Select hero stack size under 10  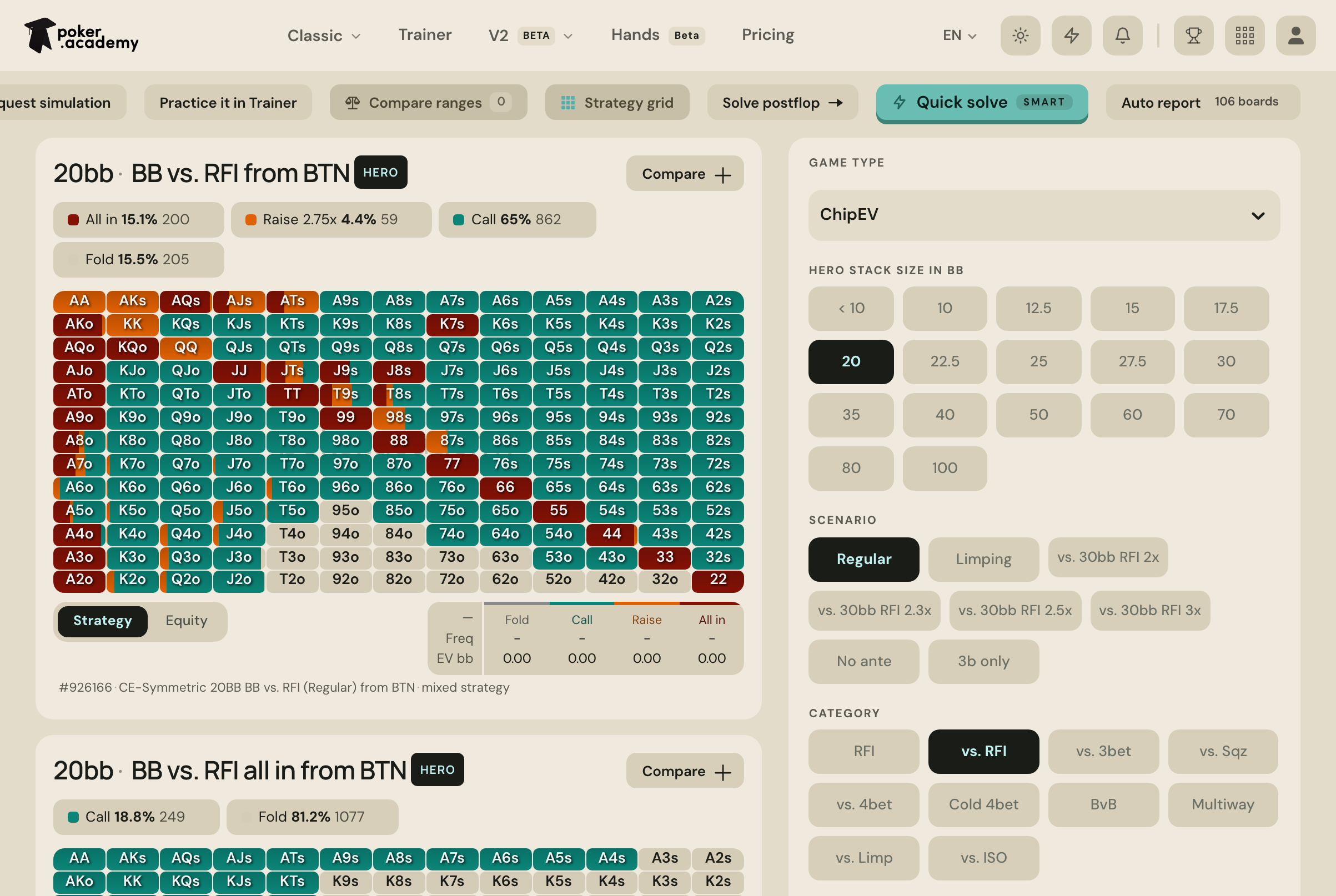point(851,308)
